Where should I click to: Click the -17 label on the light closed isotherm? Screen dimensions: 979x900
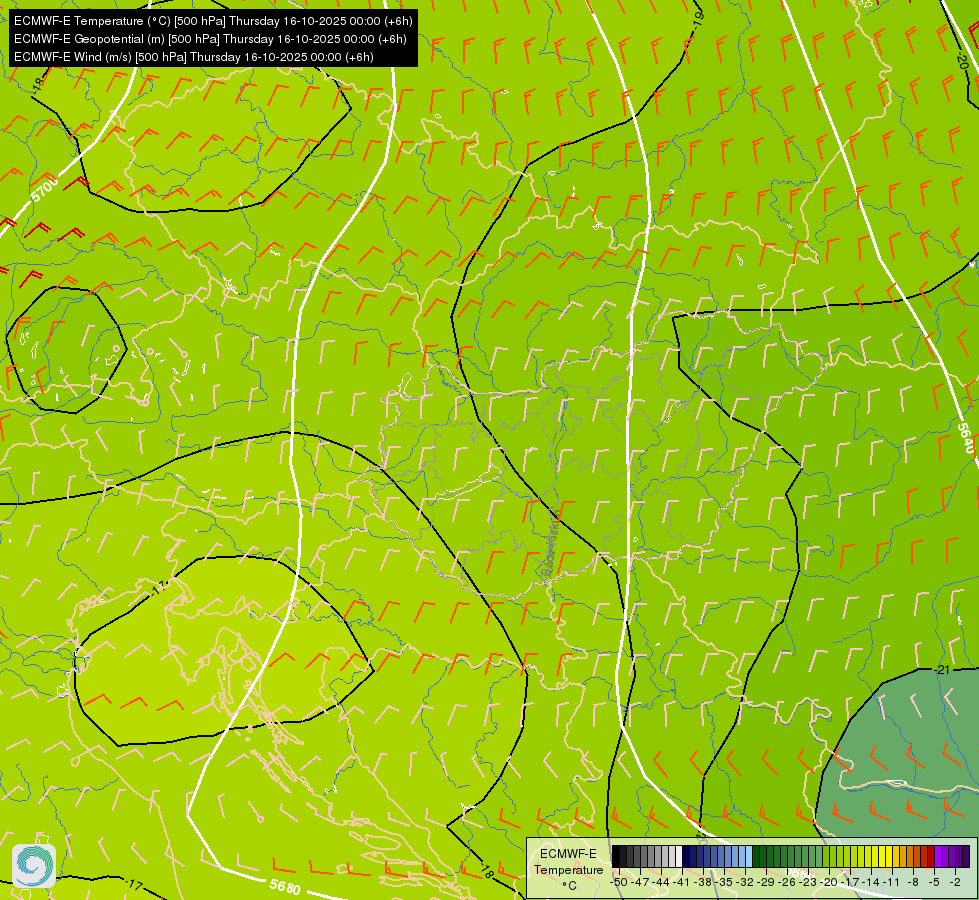159,587
